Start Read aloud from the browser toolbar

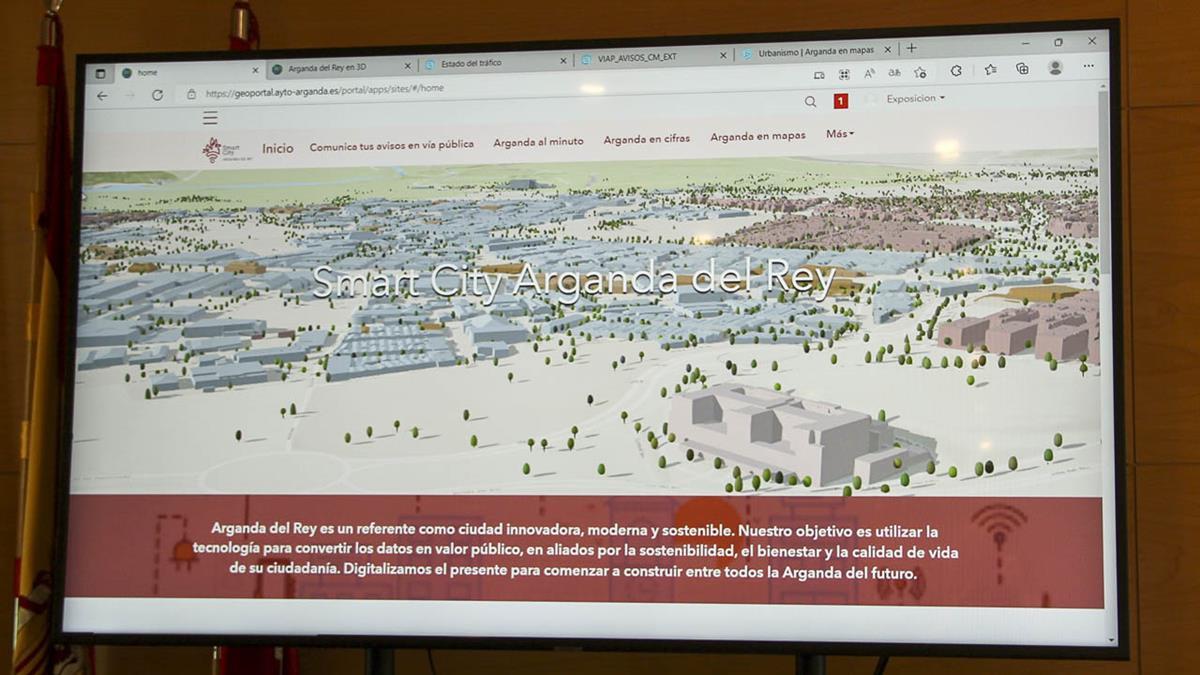pyautogui.click(x=870, y=72)
